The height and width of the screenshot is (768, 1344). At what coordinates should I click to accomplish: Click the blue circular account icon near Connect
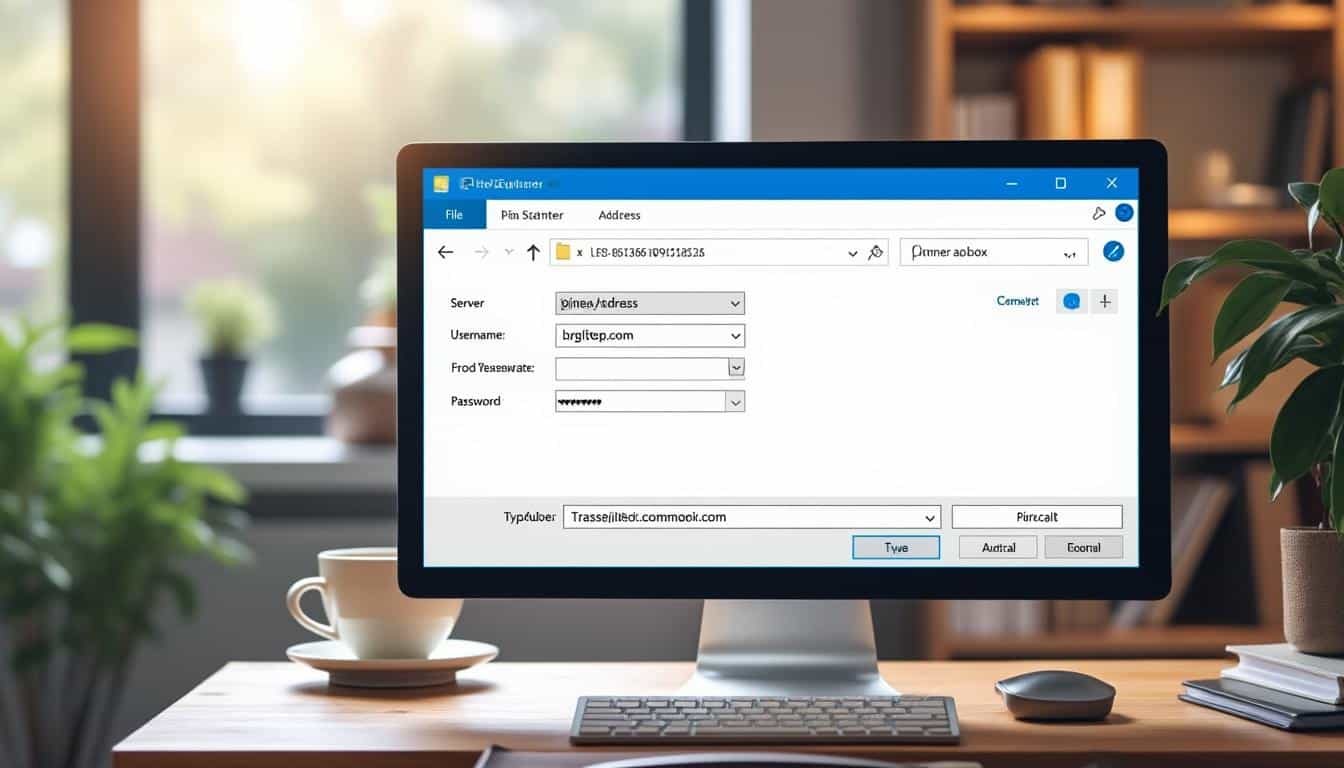1070,300
